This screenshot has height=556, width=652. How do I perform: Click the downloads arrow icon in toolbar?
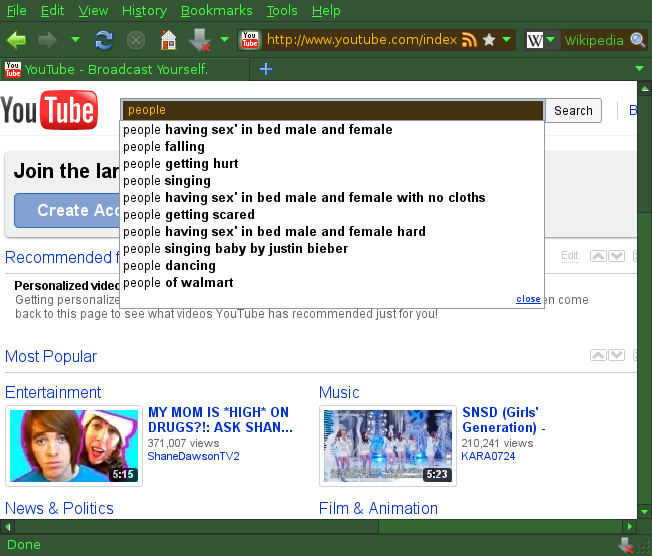[198, 40]
